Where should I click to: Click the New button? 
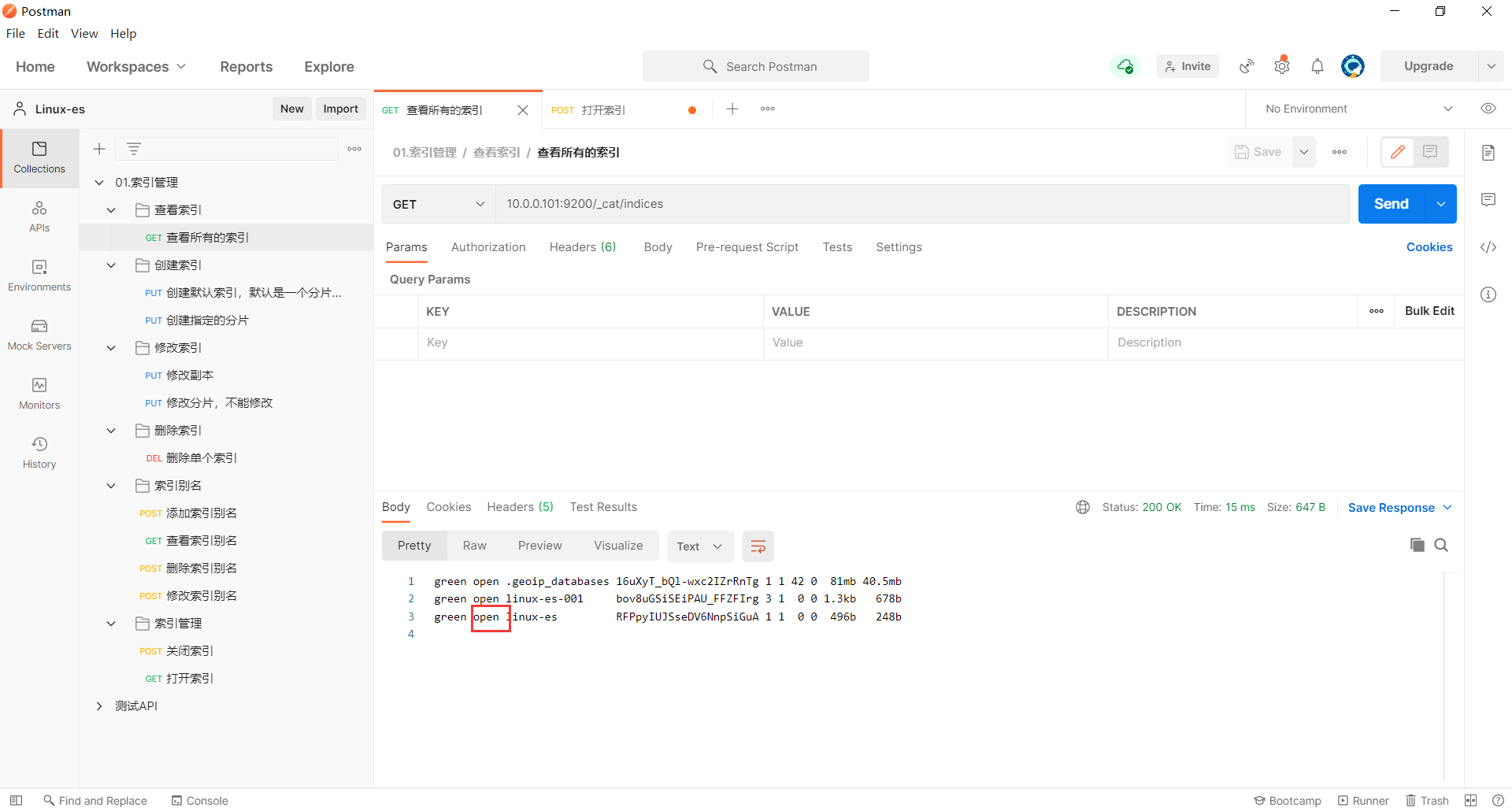[x=292, y=109]
